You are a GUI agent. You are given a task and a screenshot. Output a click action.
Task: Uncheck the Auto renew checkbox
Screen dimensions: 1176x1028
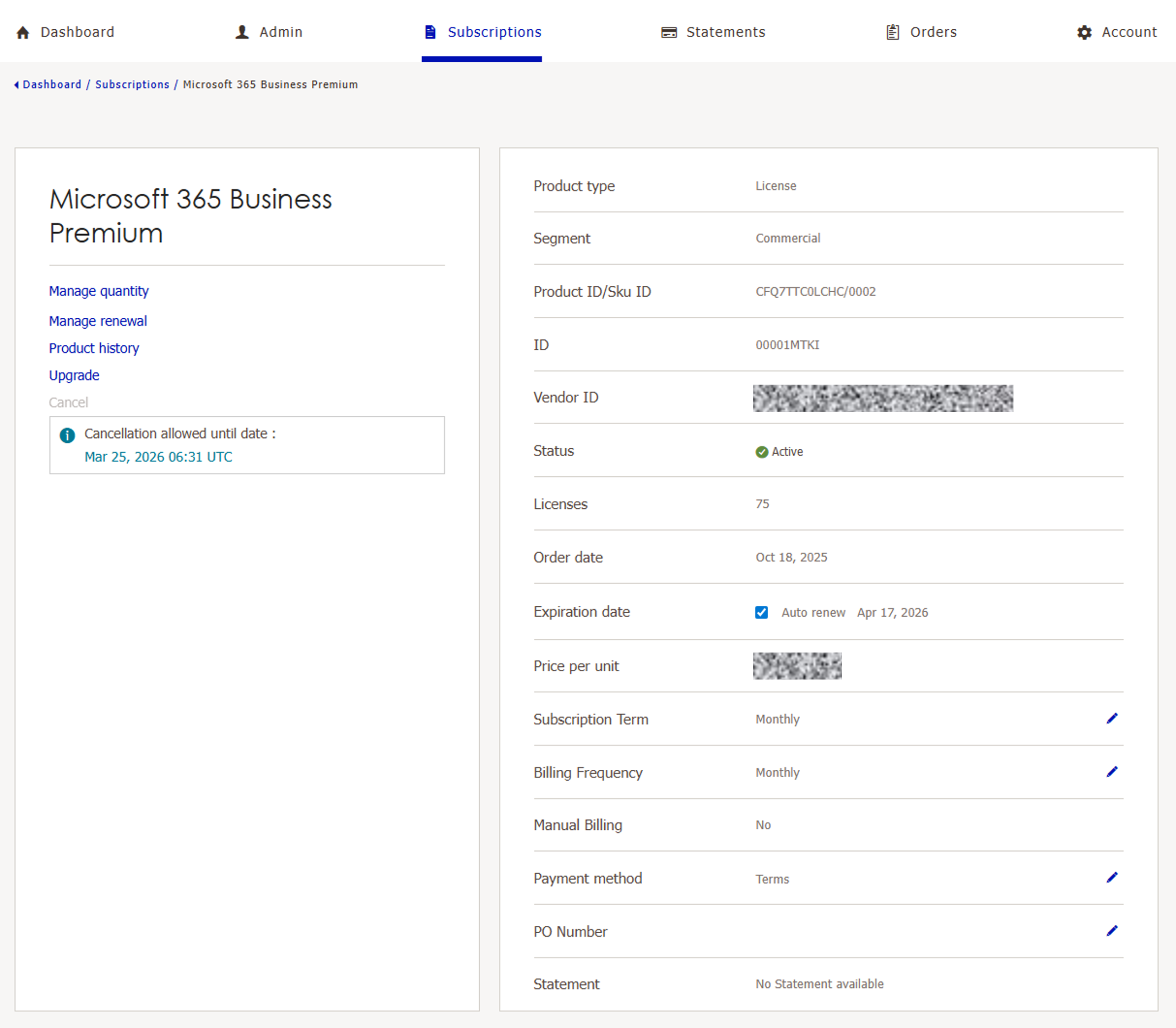(x=761, y=612)
